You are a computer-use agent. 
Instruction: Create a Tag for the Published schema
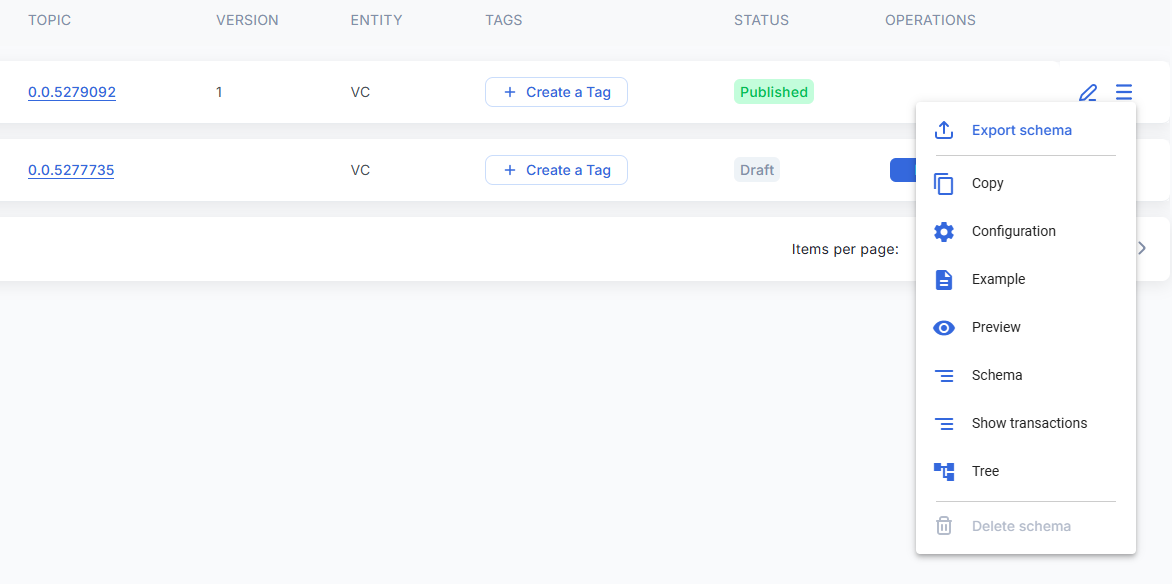(556, 92)
